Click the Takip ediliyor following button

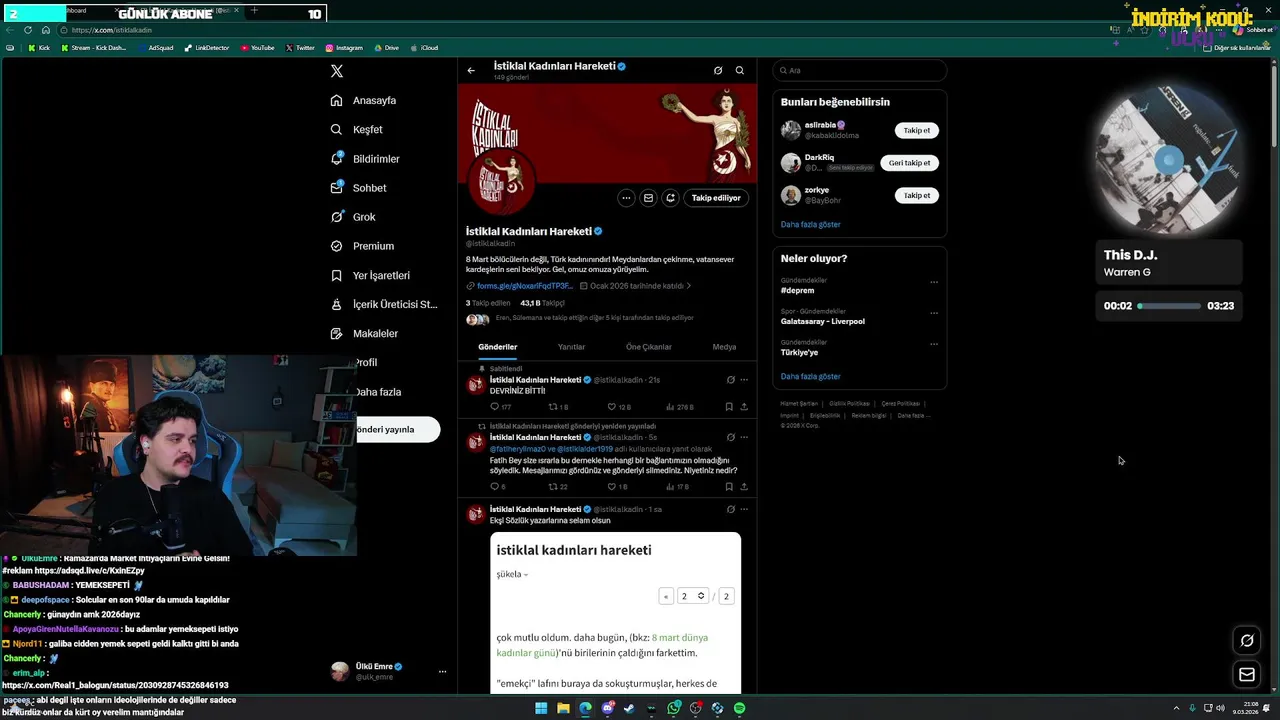(x=716, y=198)
